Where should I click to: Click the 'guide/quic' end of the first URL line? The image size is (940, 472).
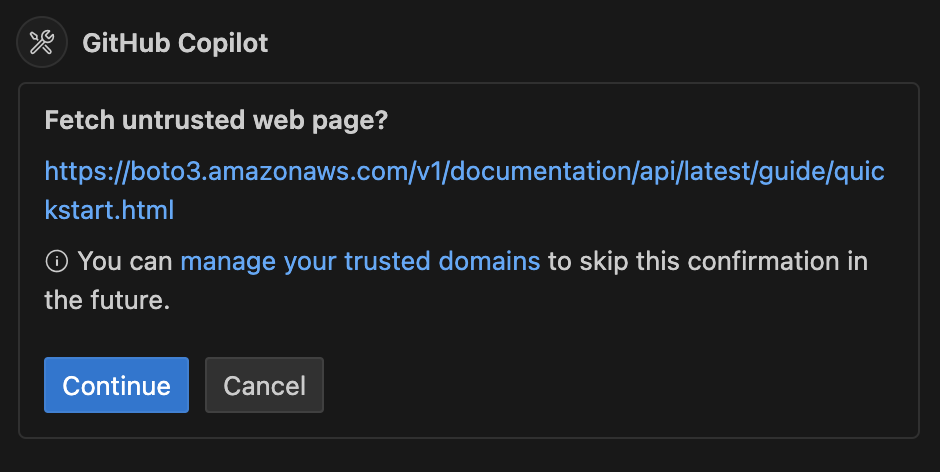[x=822, y=172]
